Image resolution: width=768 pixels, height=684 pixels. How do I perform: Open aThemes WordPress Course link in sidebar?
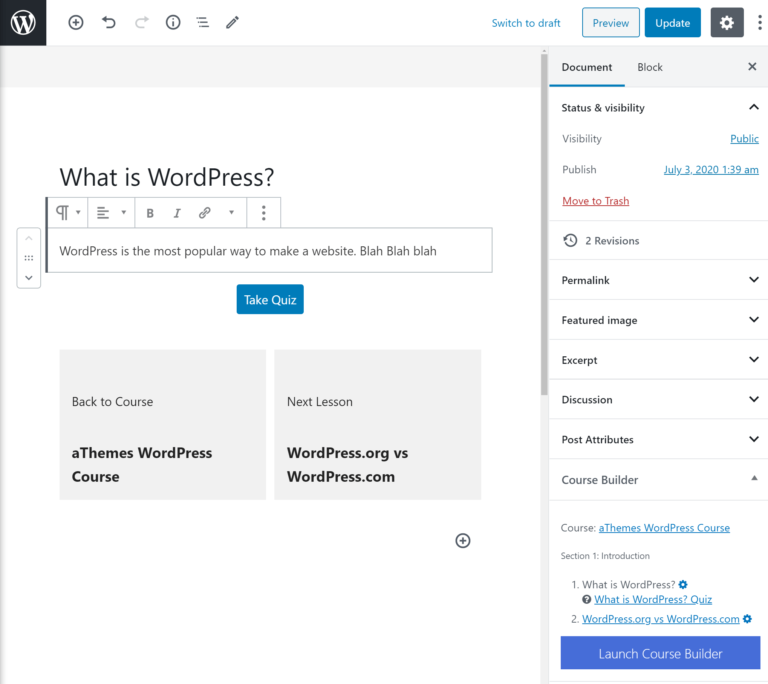coord(664,528)
